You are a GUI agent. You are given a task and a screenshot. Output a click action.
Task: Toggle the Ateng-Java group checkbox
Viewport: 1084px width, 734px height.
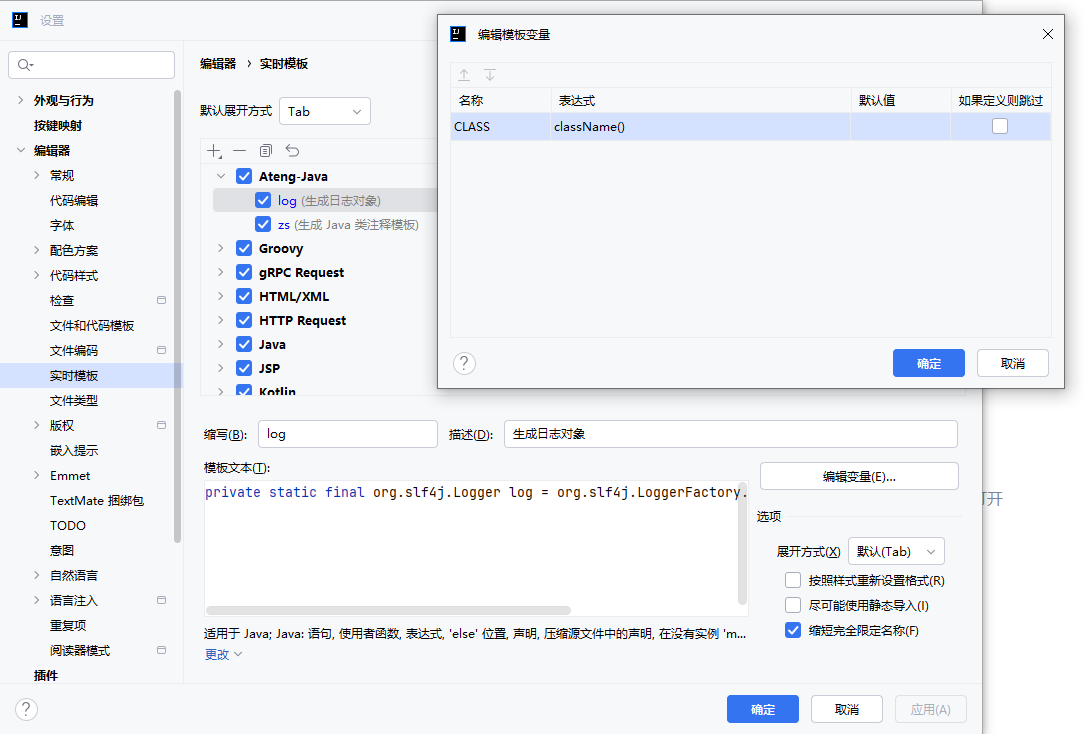(x=244, y=176)
